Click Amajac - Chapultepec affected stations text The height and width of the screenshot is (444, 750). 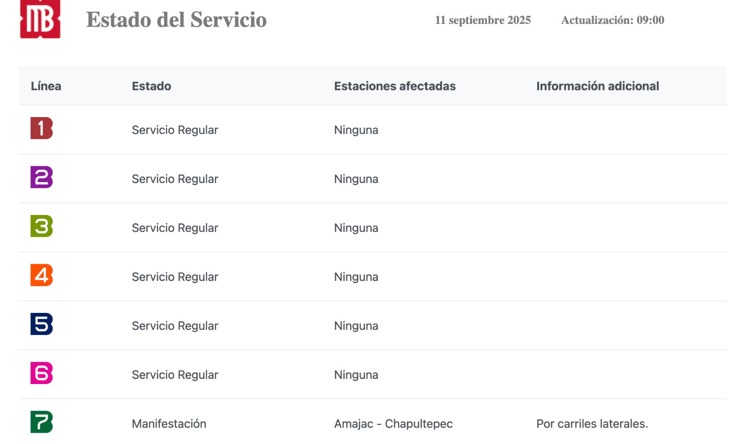pyautogui.click(x=393, y=423)
